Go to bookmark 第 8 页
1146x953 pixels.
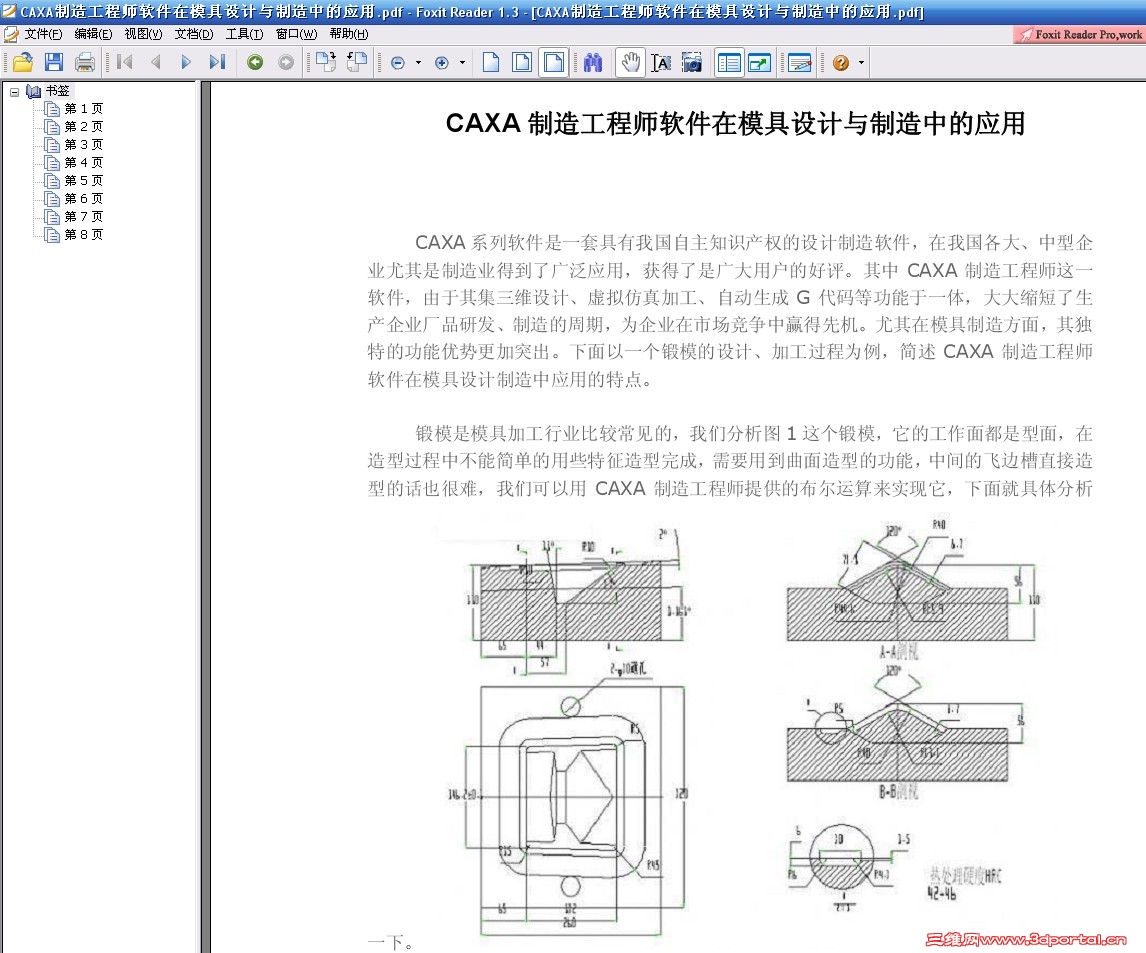pos(83,235)
